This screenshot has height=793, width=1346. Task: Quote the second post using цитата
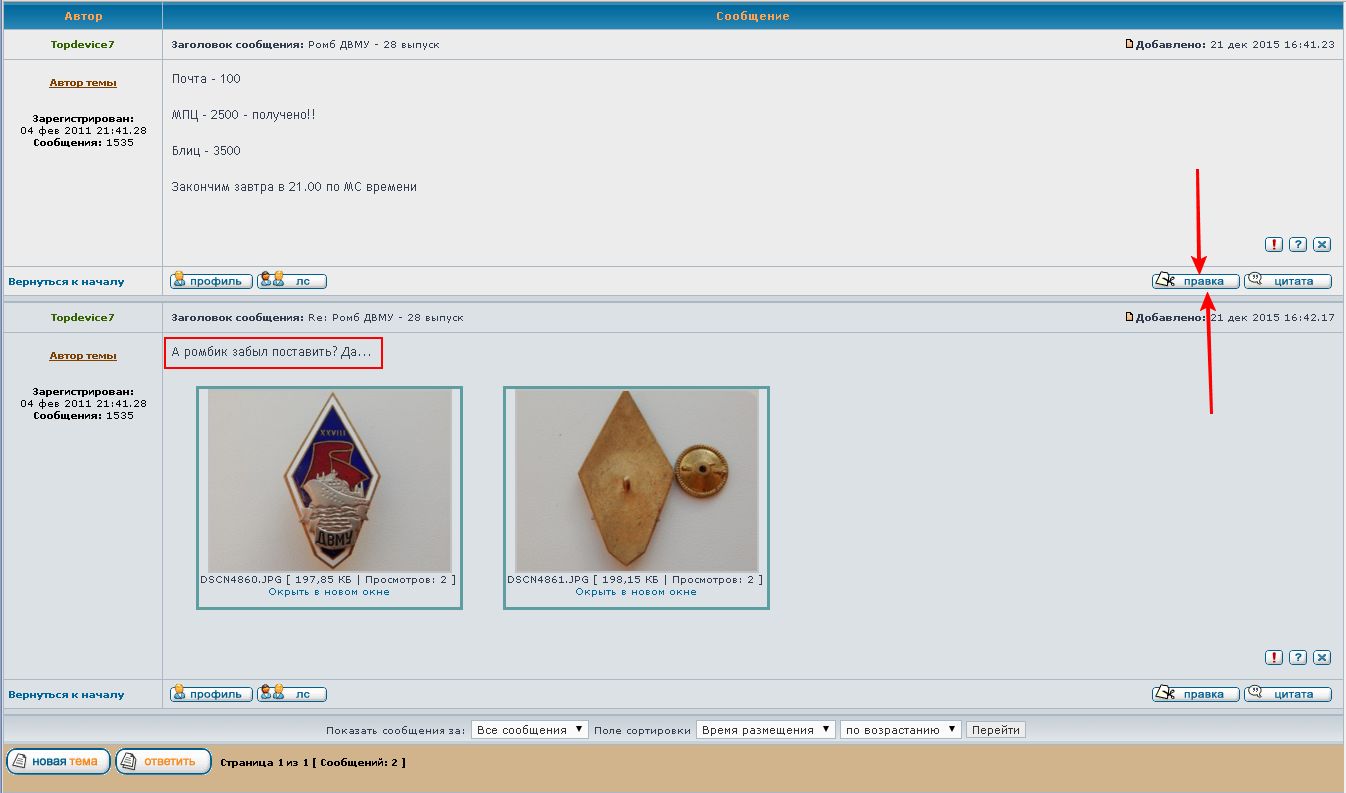pyautogui.click(x=1288, y=694)
